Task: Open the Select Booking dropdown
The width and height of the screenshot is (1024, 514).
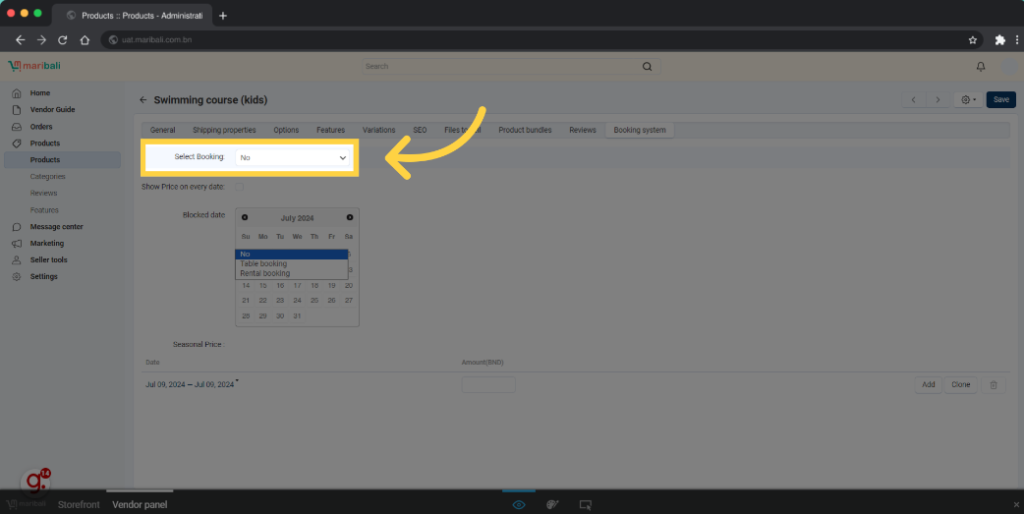Action: (x=293, y=158)
